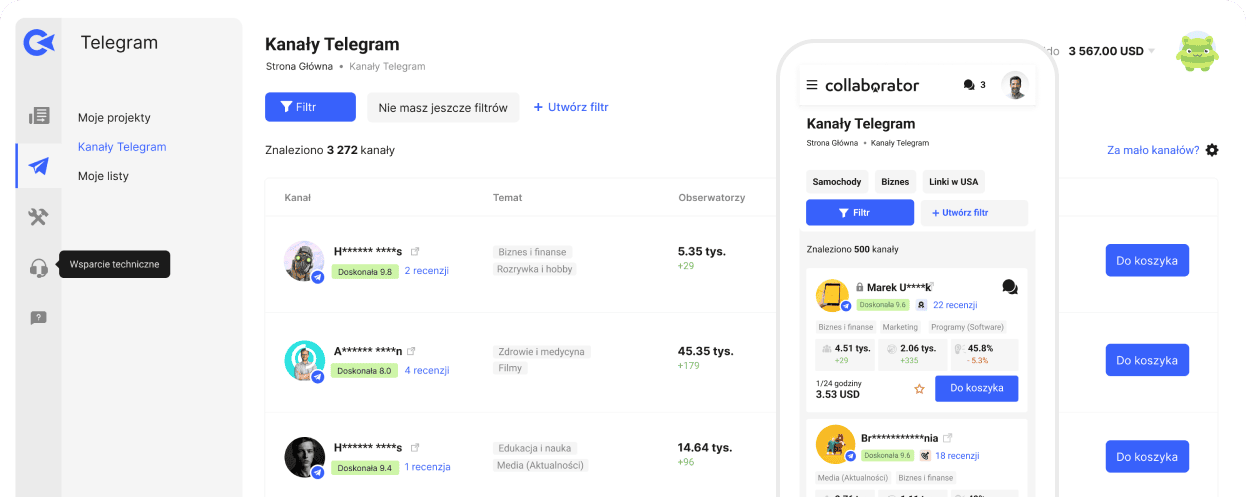This screenshot has height=497, width=1246.
Task: Click the Utwórz filtr link
Action: (571, 107)
